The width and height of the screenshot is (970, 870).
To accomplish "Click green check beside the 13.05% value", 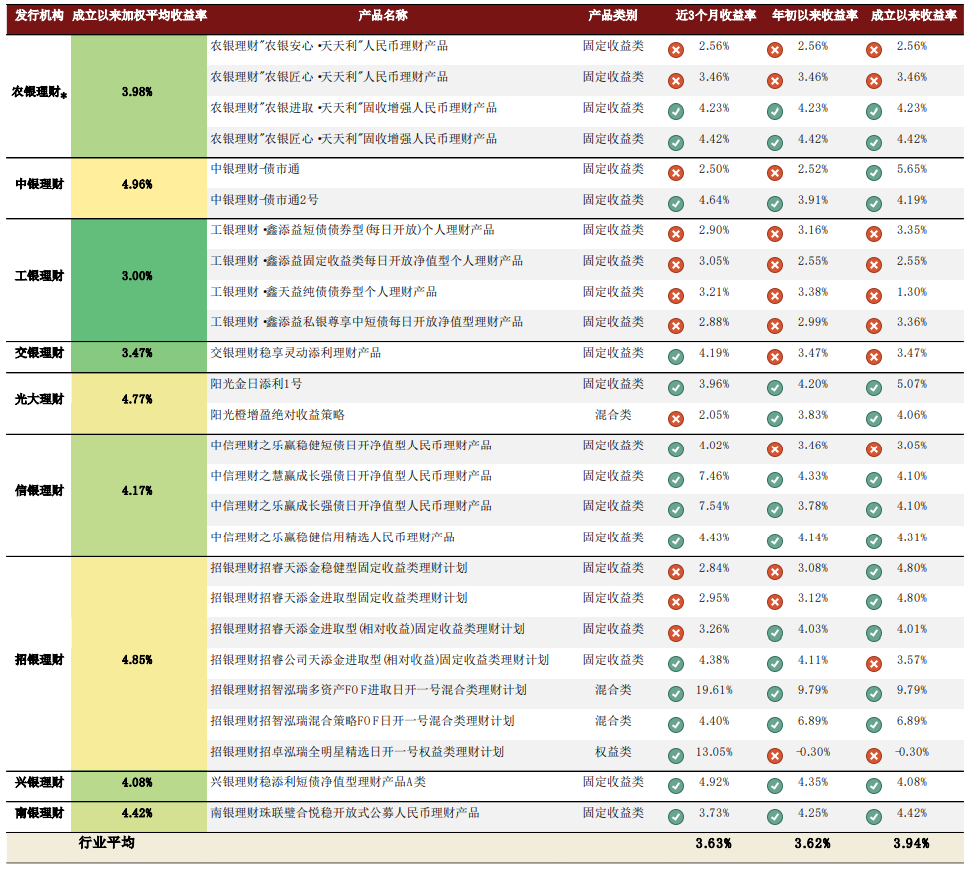I will [x=676, y=756].
